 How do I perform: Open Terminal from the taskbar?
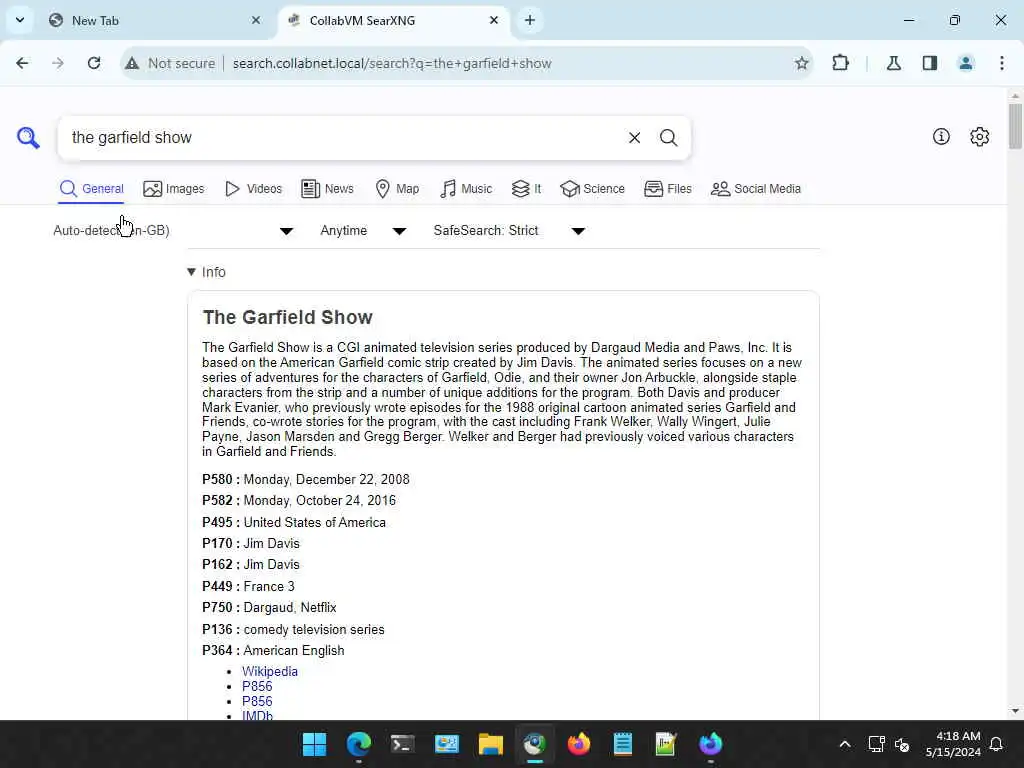[402, 744]
